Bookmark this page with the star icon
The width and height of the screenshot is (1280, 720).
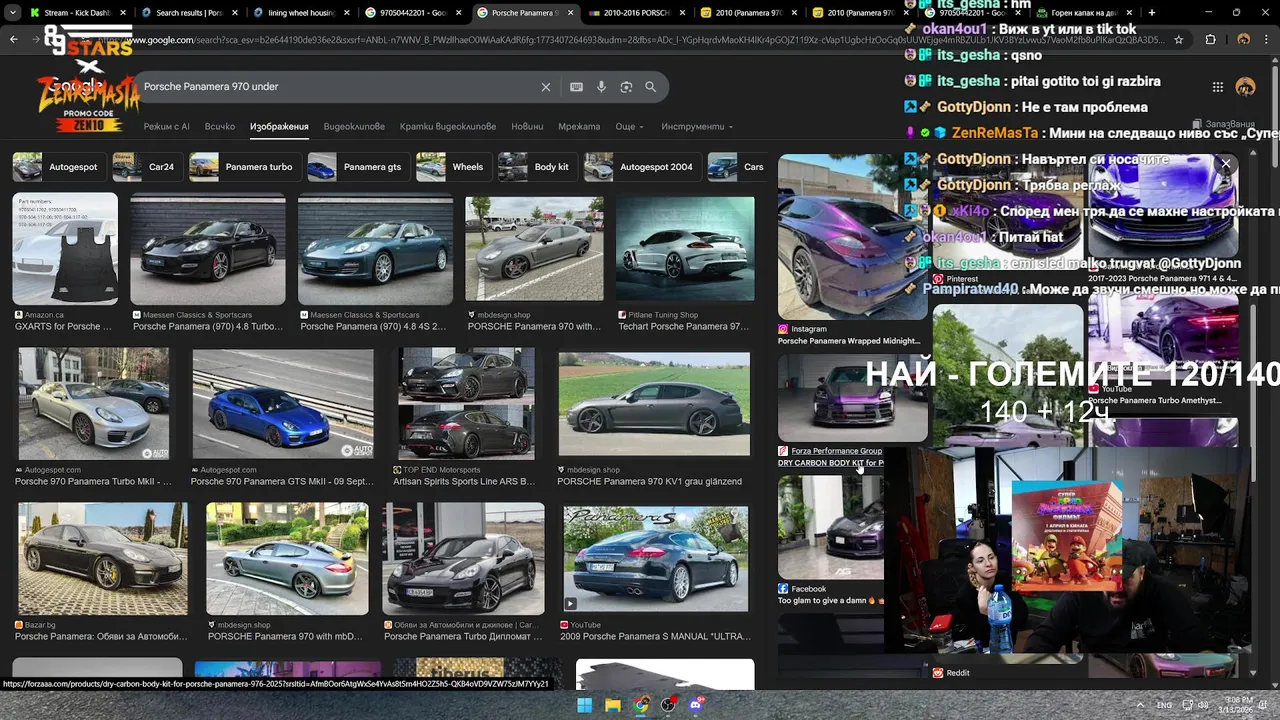tap(1179, 40)
